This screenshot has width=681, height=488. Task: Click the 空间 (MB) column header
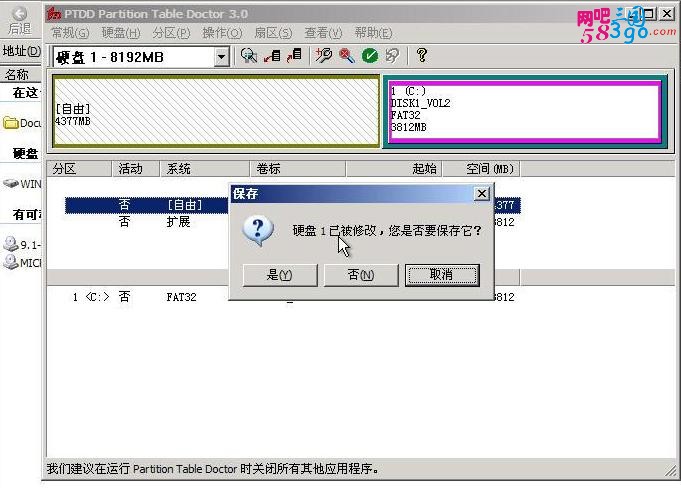pos(481,168)
